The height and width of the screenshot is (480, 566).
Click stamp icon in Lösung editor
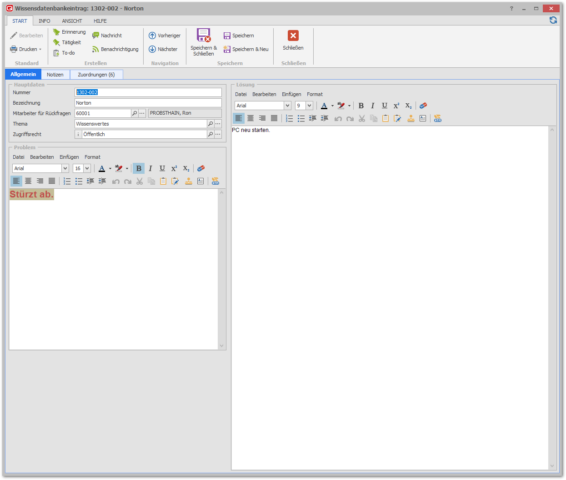(x=411, y=118)
